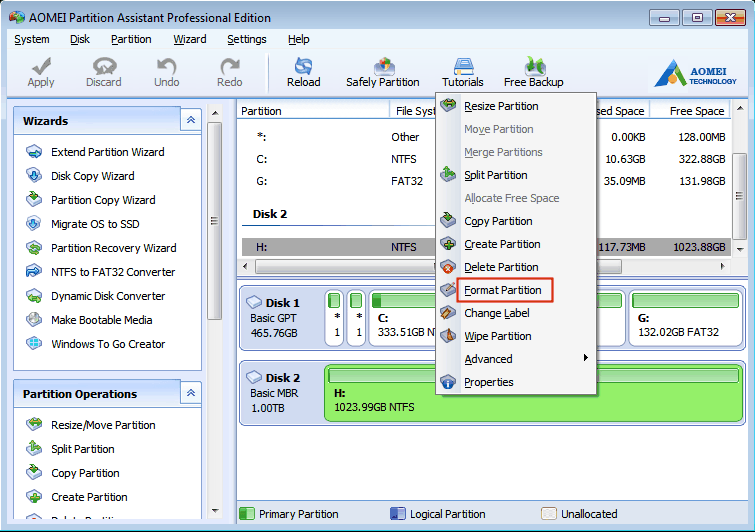Click the Make Bootable Media icon
This screenshot has width=755, height=532.
pyautogui.click(x=34, y=319)
